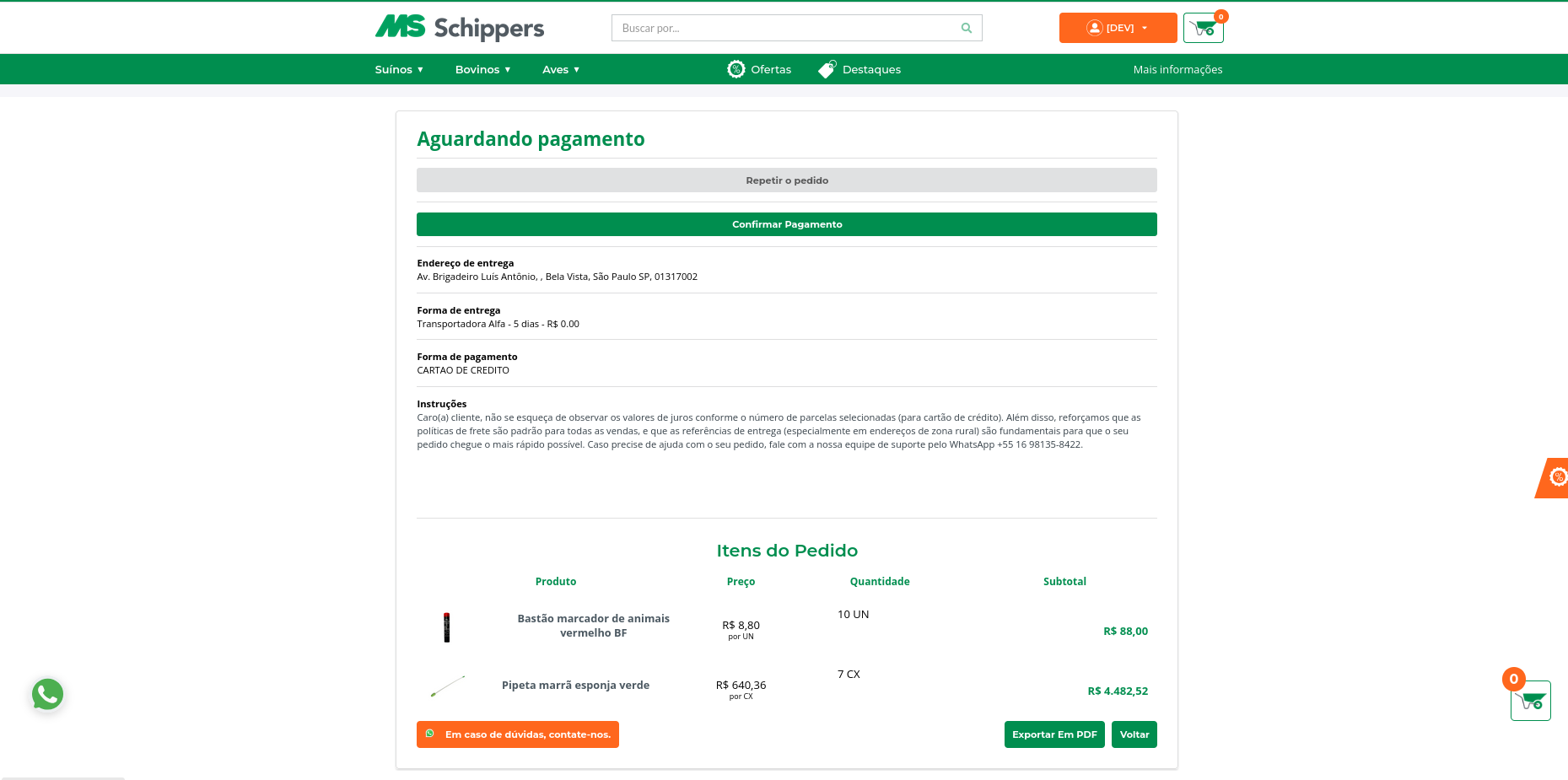
Task: Click the Ofertas percent badge icon
Action: (x=736, y=69)
